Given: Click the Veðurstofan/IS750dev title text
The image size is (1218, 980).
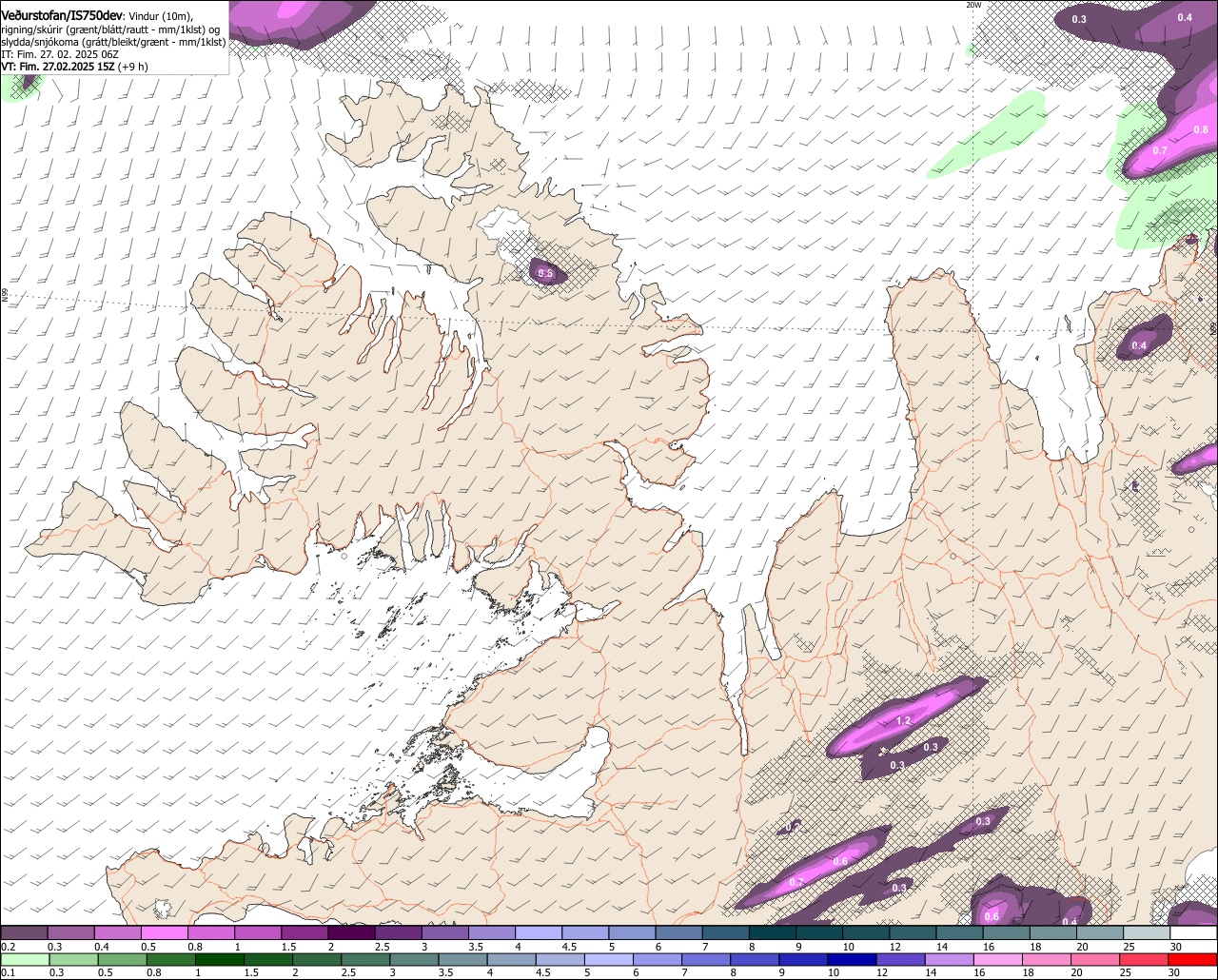Looking at the screenshot, I should point(62,15).
